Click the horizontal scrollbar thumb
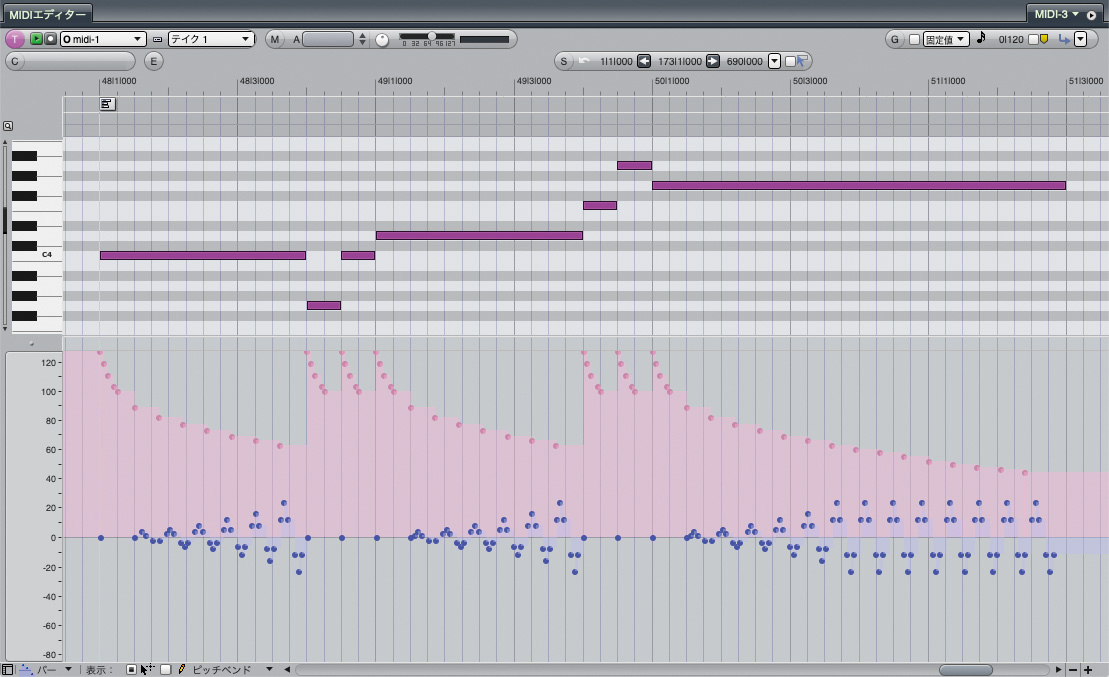The image size is (1109, 677). [965, 670]
